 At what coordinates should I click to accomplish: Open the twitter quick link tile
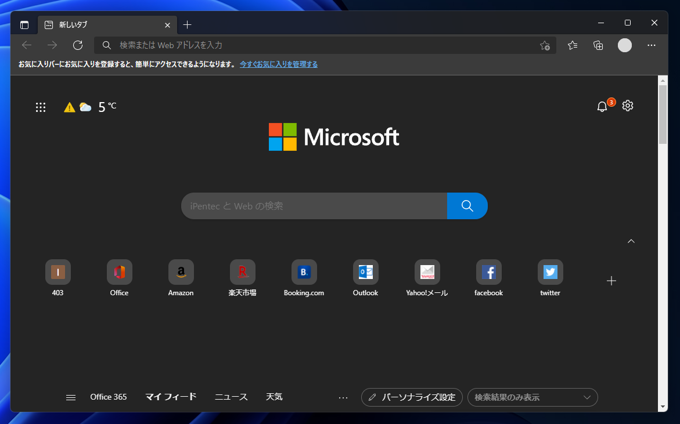550,278
